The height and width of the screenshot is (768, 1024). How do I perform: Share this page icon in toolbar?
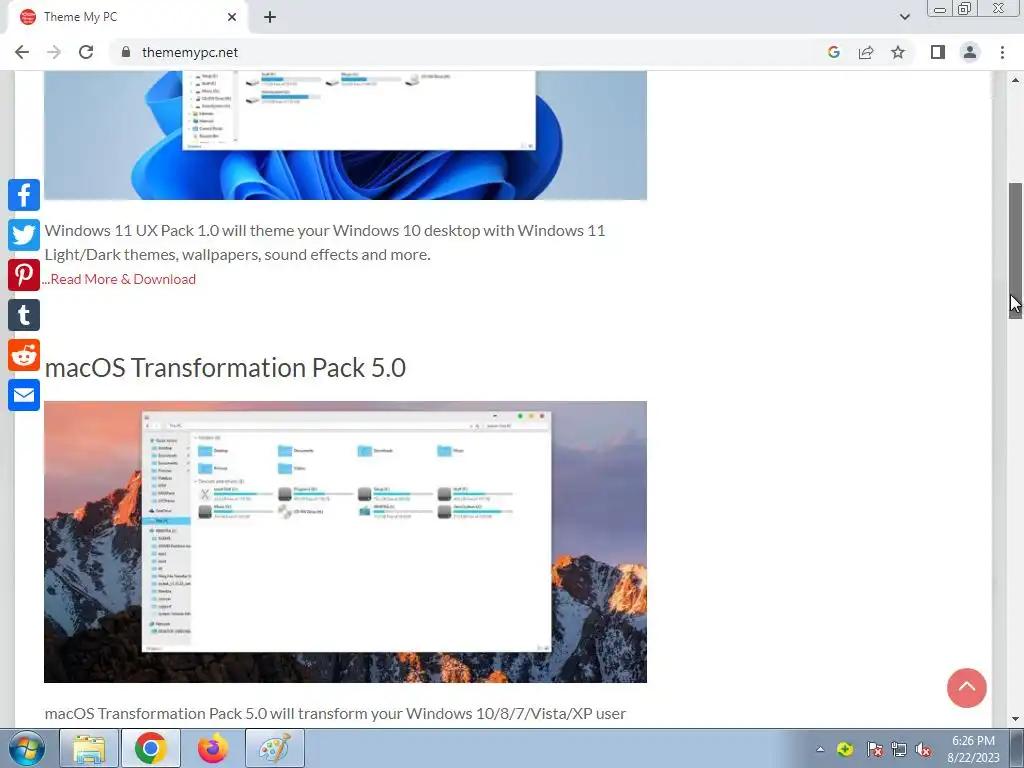(866, 52)
